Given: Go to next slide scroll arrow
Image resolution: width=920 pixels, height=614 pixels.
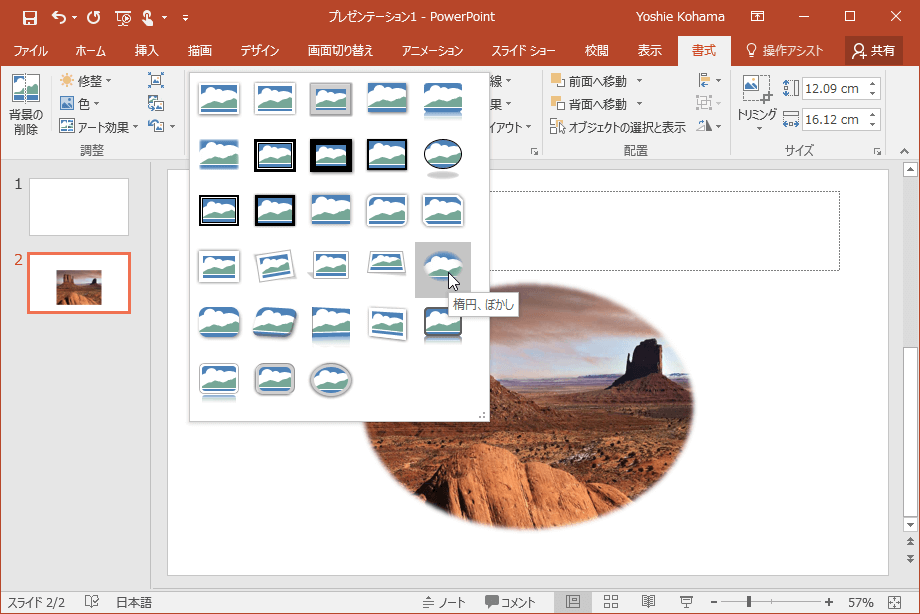Looking at the screenshot, I should (x=910, y=558).
